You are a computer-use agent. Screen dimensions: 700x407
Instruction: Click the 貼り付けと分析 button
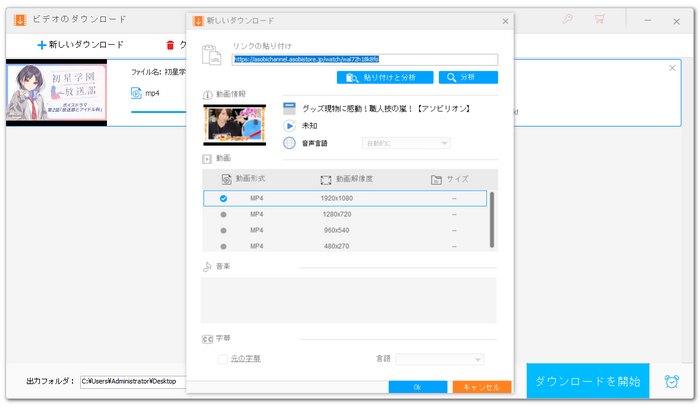[385, 78]
